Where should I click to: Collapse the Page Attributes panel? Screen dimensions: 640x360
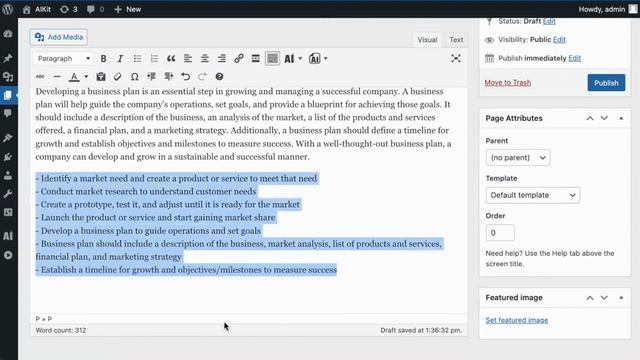621,118
